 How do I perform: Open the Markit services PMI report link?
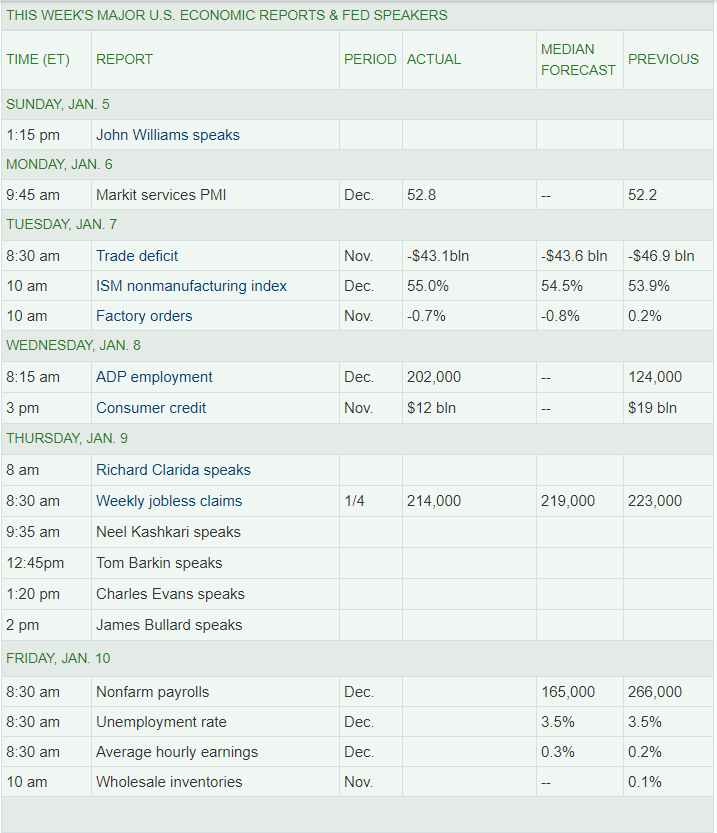tap(161, 195)
